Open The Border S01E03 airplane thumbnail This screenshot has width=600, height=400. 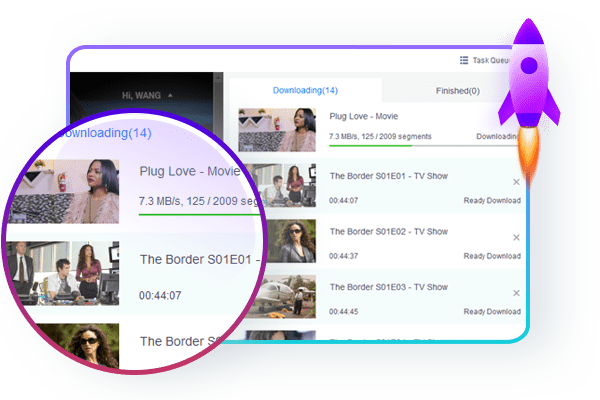point(284,297)
